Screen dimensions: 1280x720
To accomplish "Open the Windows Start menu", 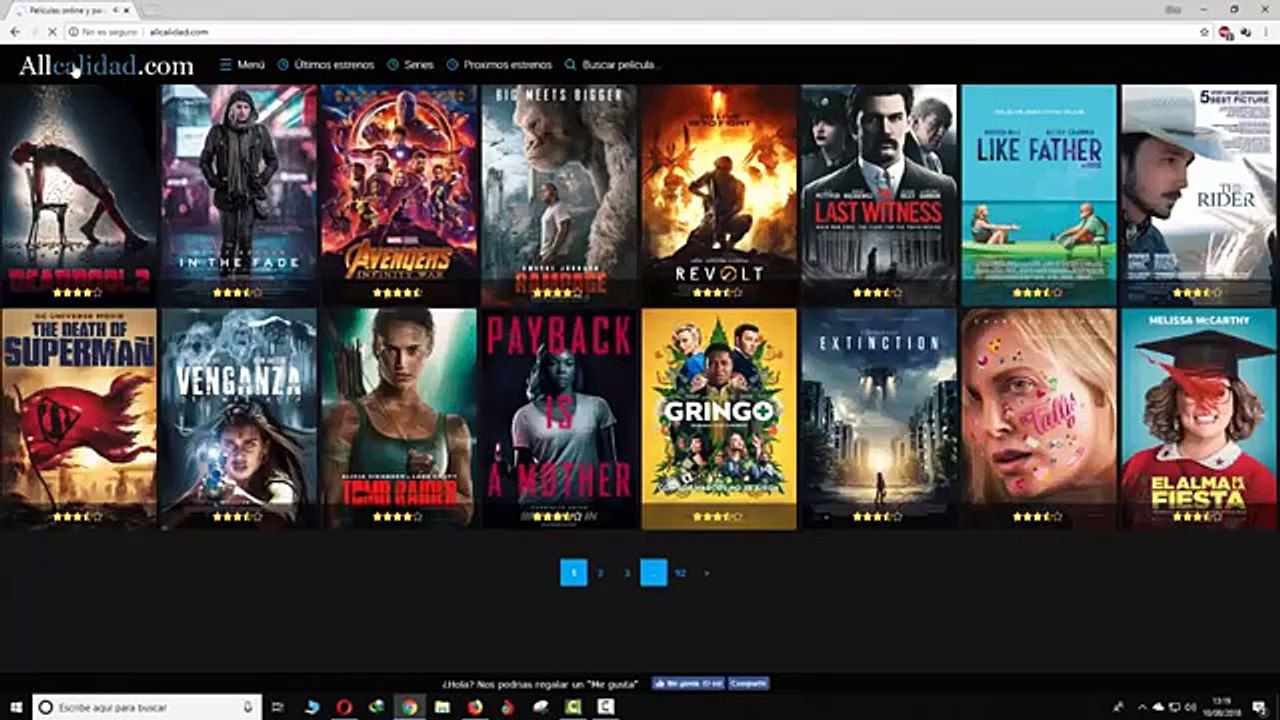I will [14, 707].
